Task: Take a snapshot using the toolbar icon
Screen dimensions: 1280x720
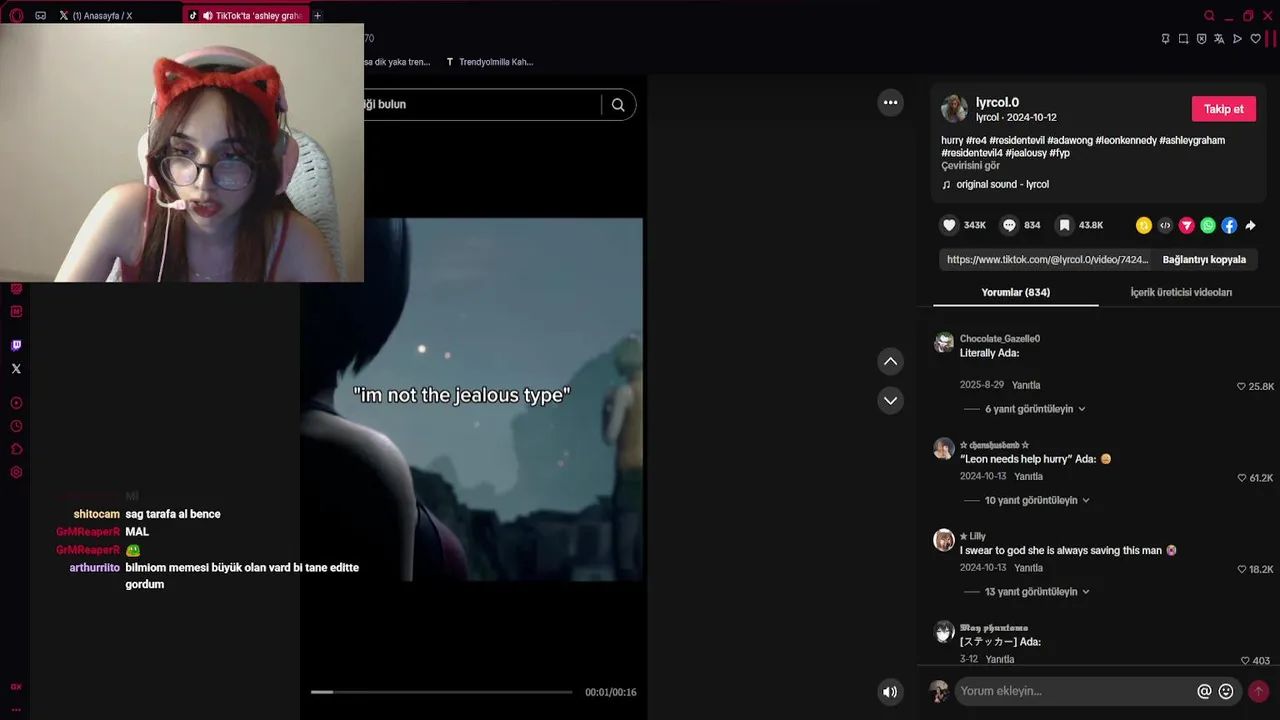Action: [x=1183, y=39]
